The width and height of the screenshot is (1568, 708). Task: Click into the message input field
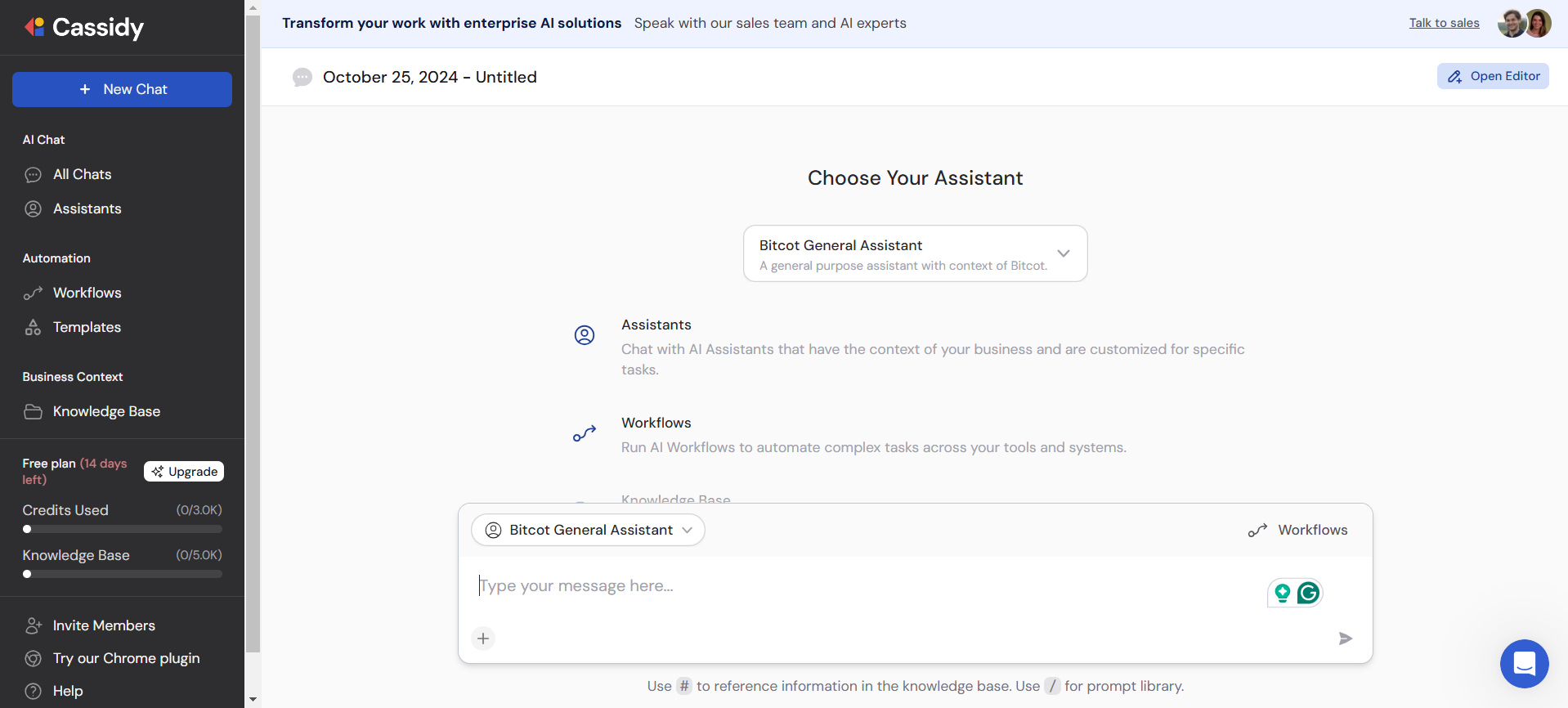tap(867, 586)
